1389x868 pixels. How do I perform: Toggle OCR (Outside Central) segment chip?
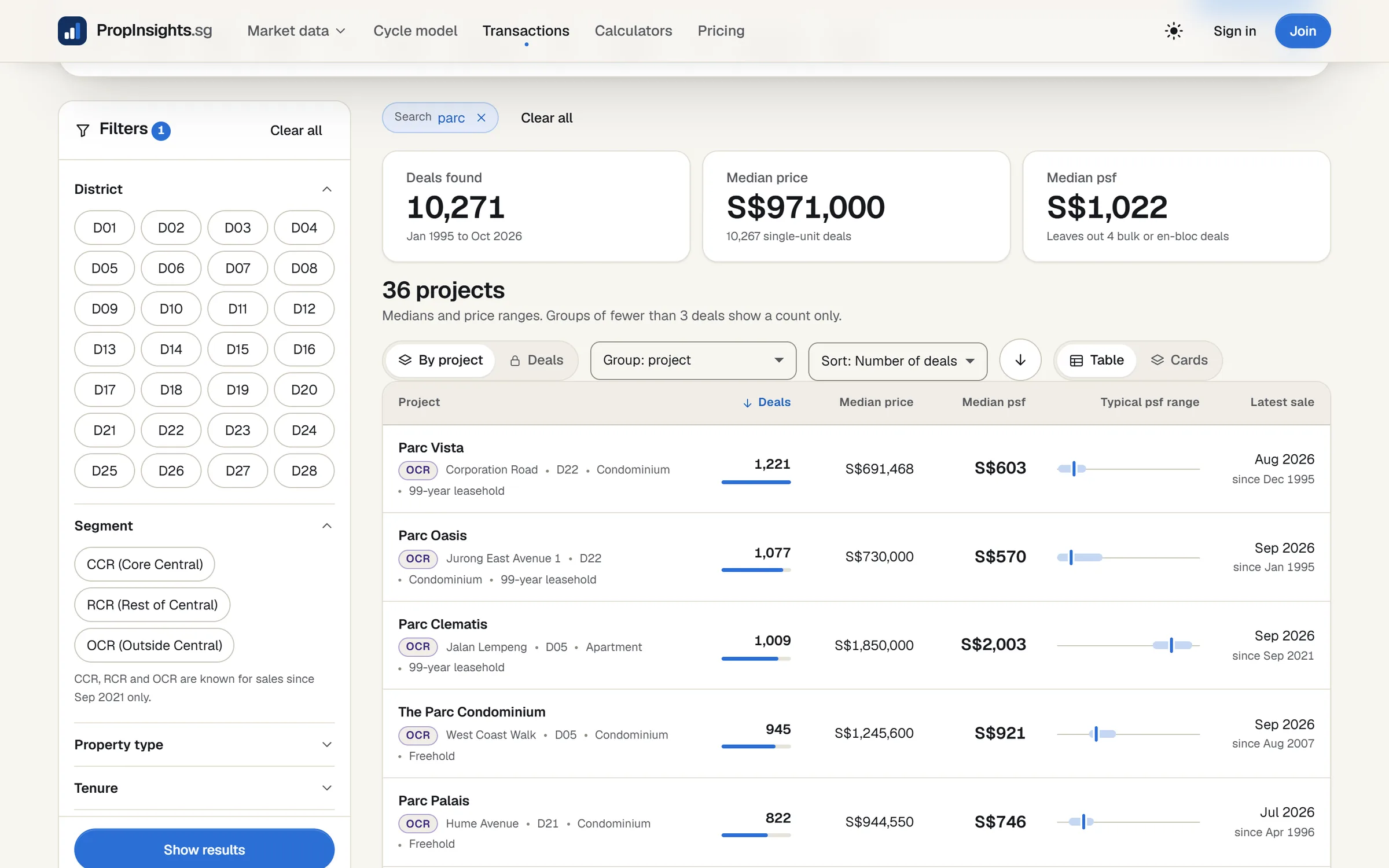[154, 645]
